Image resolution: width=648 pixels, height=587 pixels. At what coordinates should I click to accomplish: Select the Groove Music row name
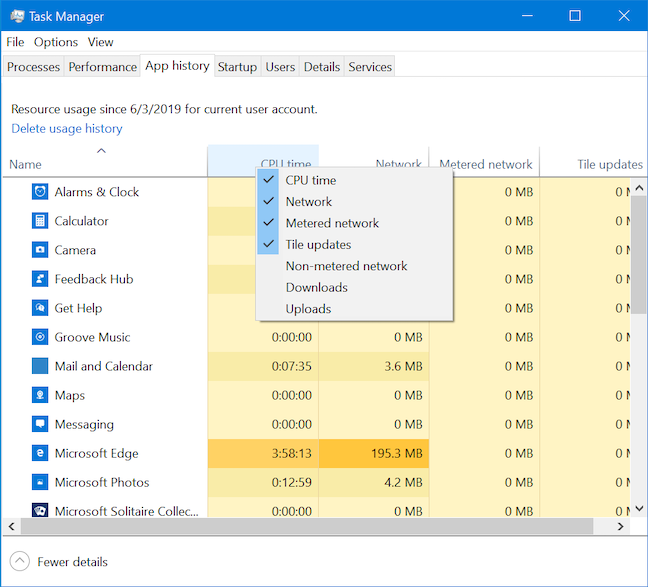point(92,337)
